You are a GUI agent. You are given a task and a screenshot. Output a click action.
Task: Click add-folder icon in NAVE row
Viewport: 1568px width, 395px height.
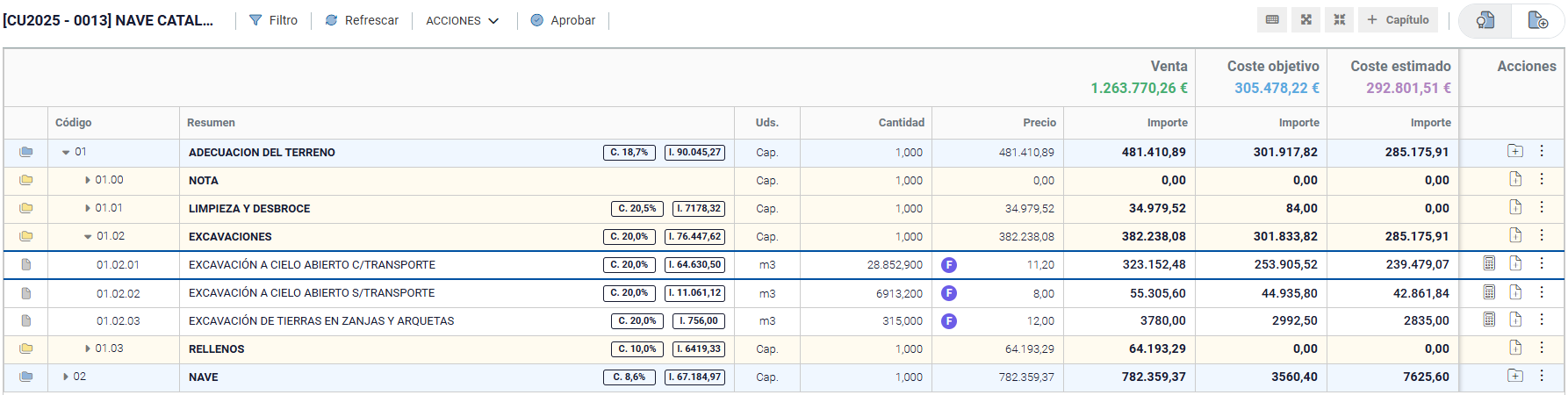(1515, 376)
